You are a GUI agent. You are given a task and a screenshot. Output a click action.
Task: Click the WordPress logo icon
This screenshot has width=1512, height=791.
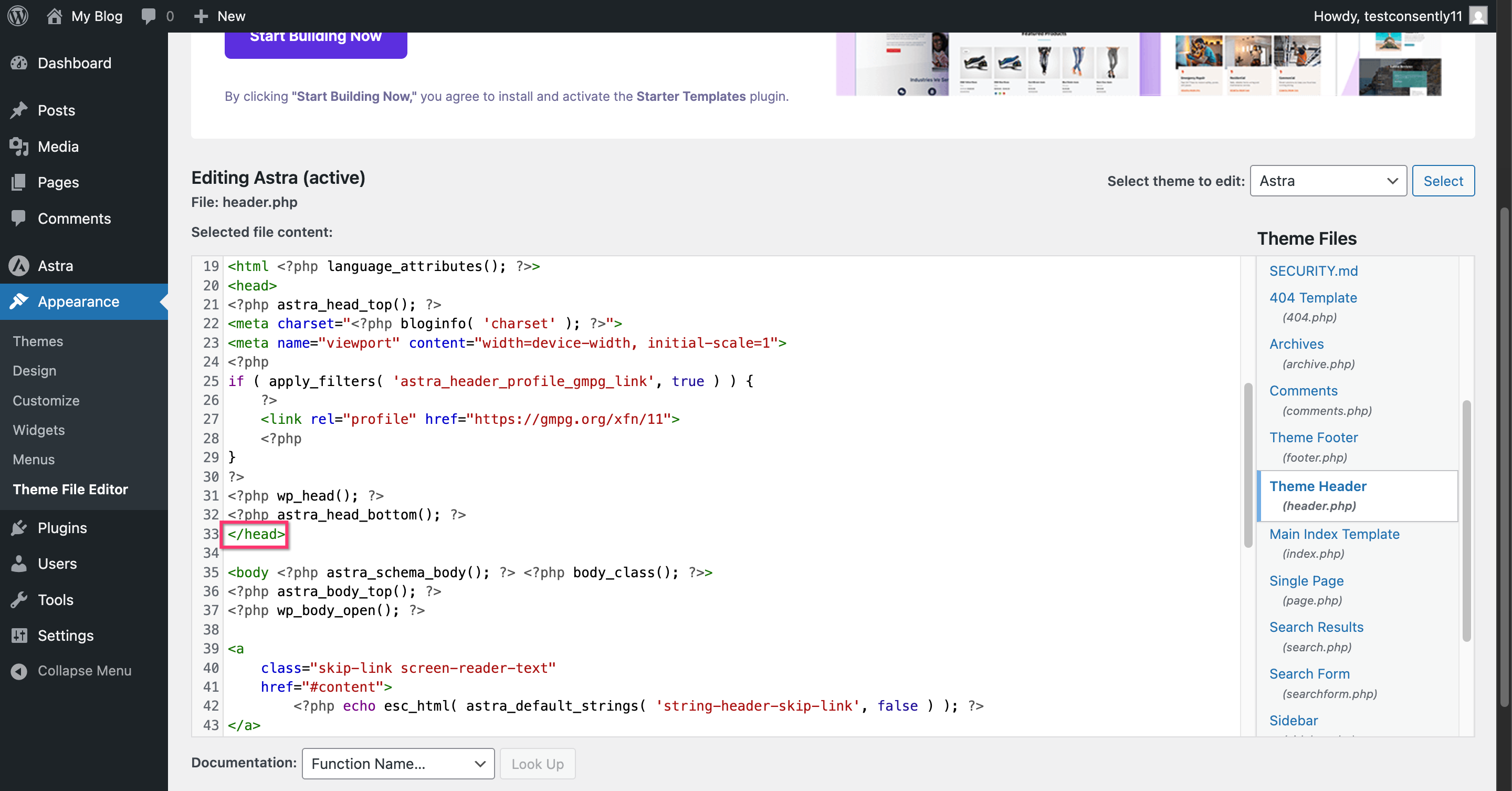(18, 16)
